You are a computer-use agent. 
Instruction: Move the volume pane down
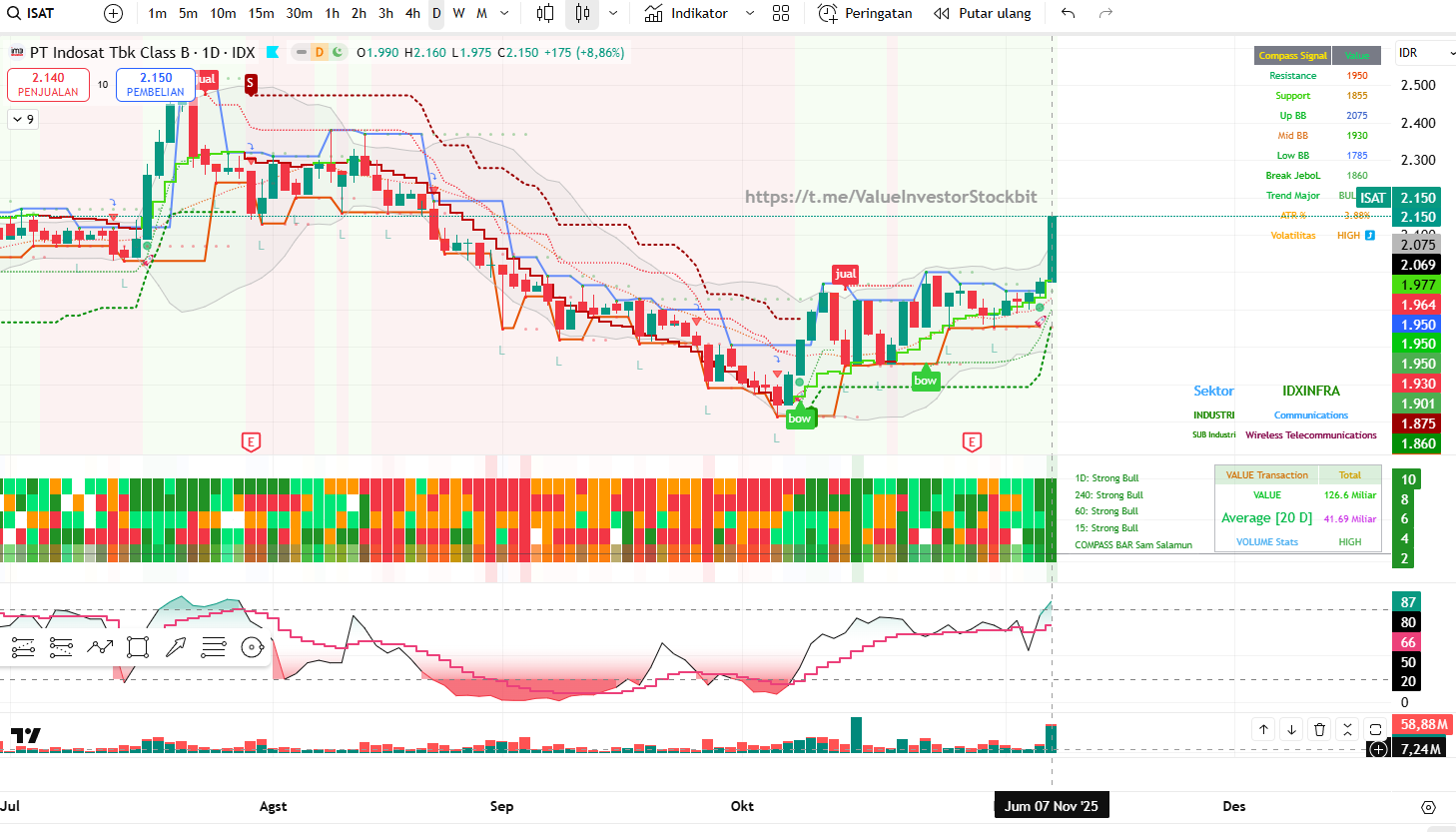(x=1291, y=729)
